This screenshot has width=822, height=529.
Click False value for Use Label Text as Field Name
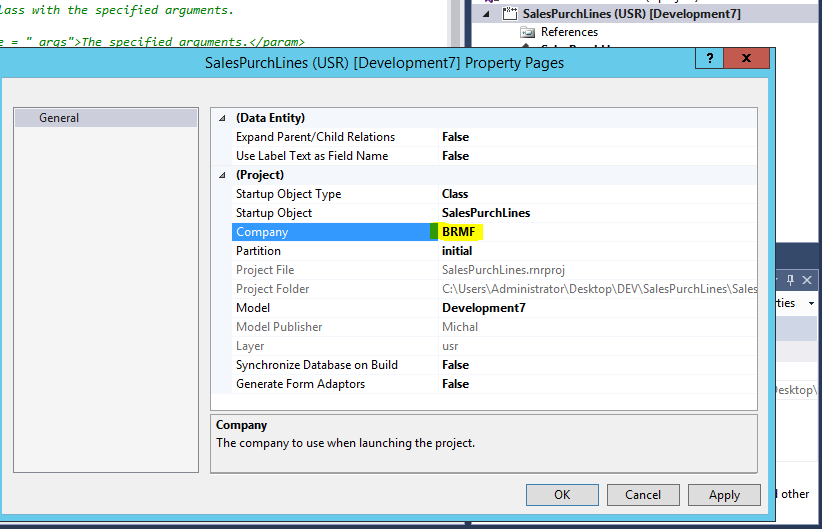455,156
